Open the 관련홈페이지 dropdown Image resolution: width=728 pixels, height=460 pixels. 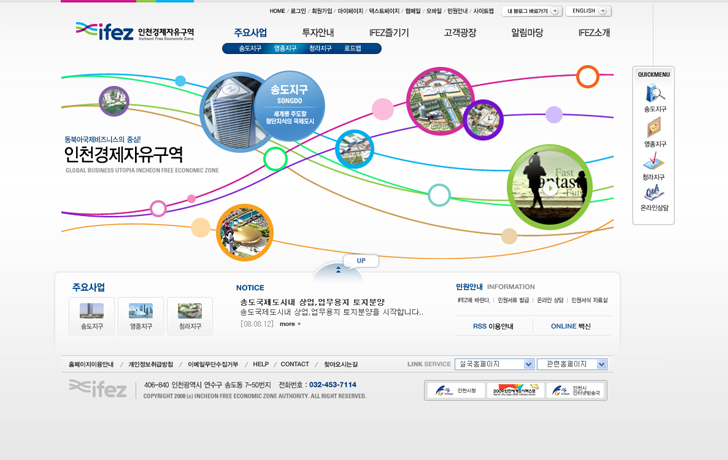coord(572,364)
